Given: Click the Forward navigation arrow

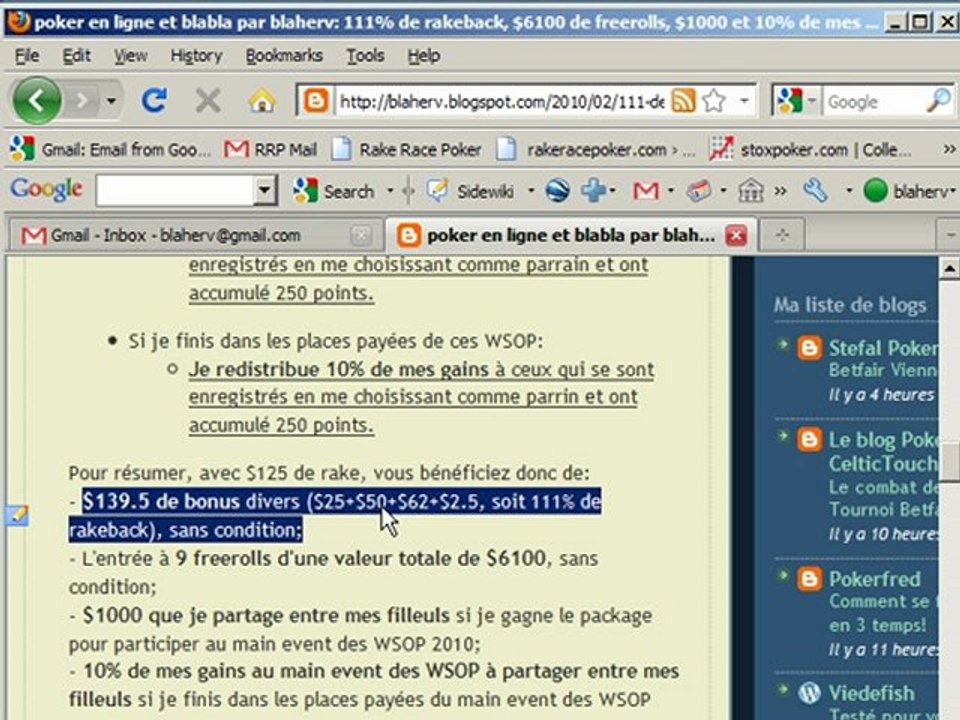Looking at the screenshot, I should 82,100.
